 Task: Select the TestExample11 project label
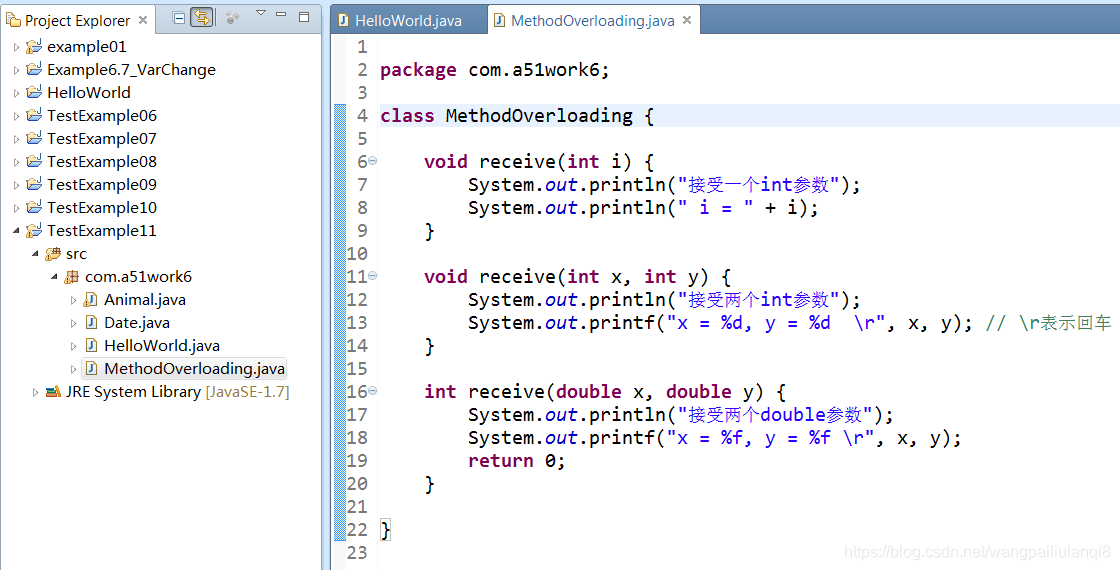101,231
